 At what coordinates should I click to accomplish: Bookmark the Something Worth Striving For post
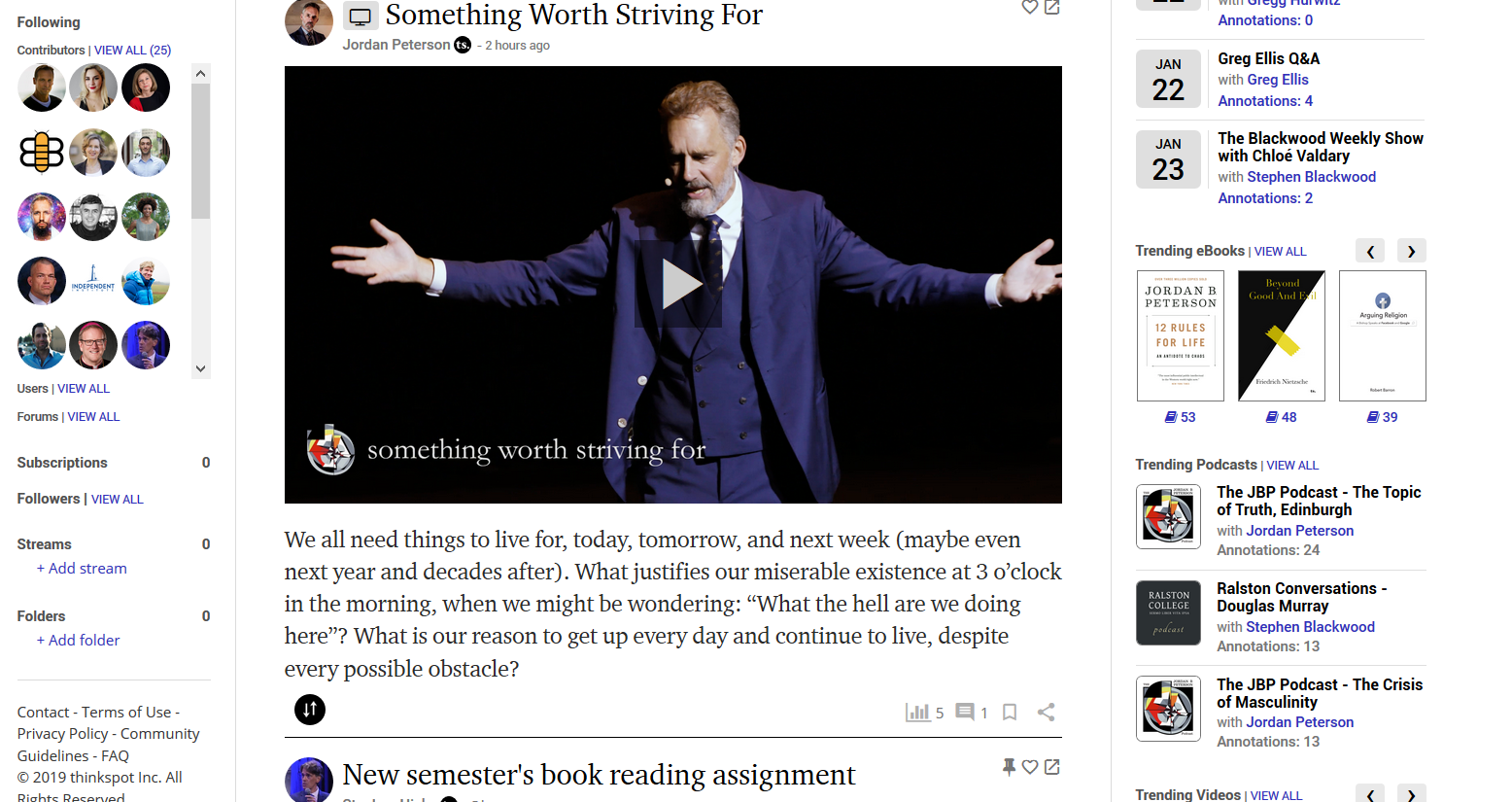pos(1010,713)
